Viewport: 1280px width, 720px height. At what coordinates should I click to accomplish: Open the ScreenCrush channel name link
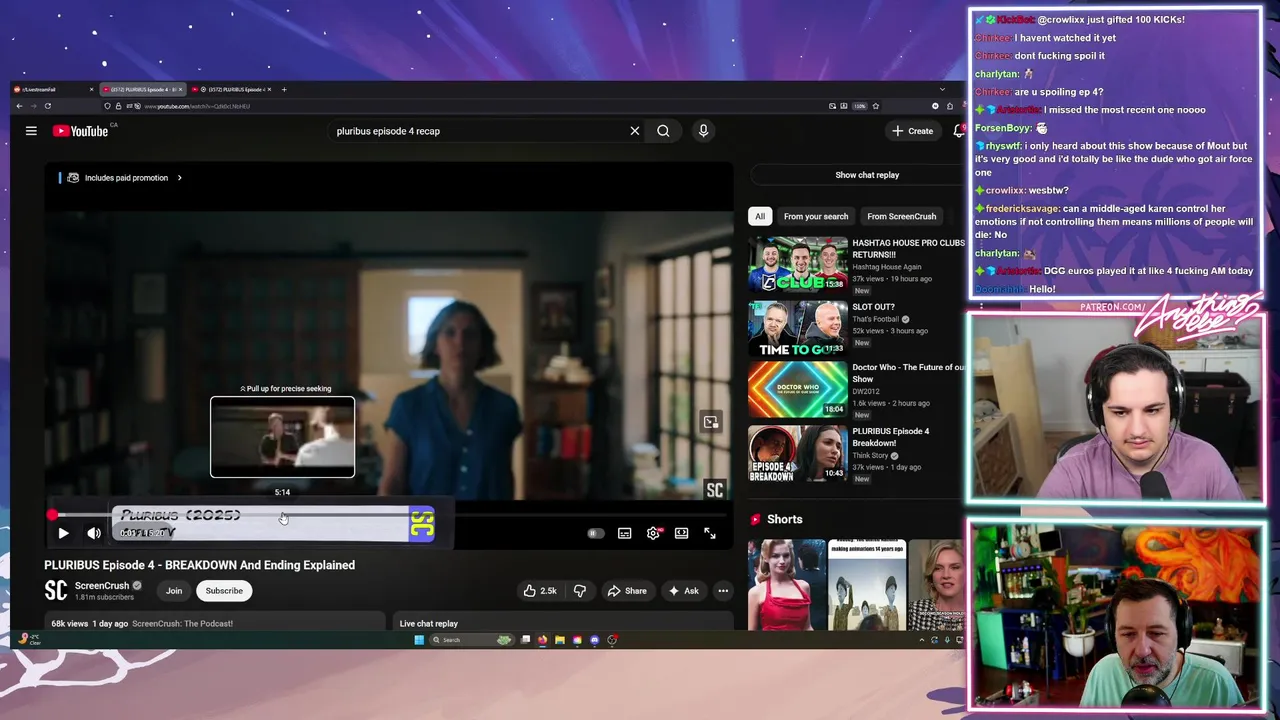pos(102,586)
